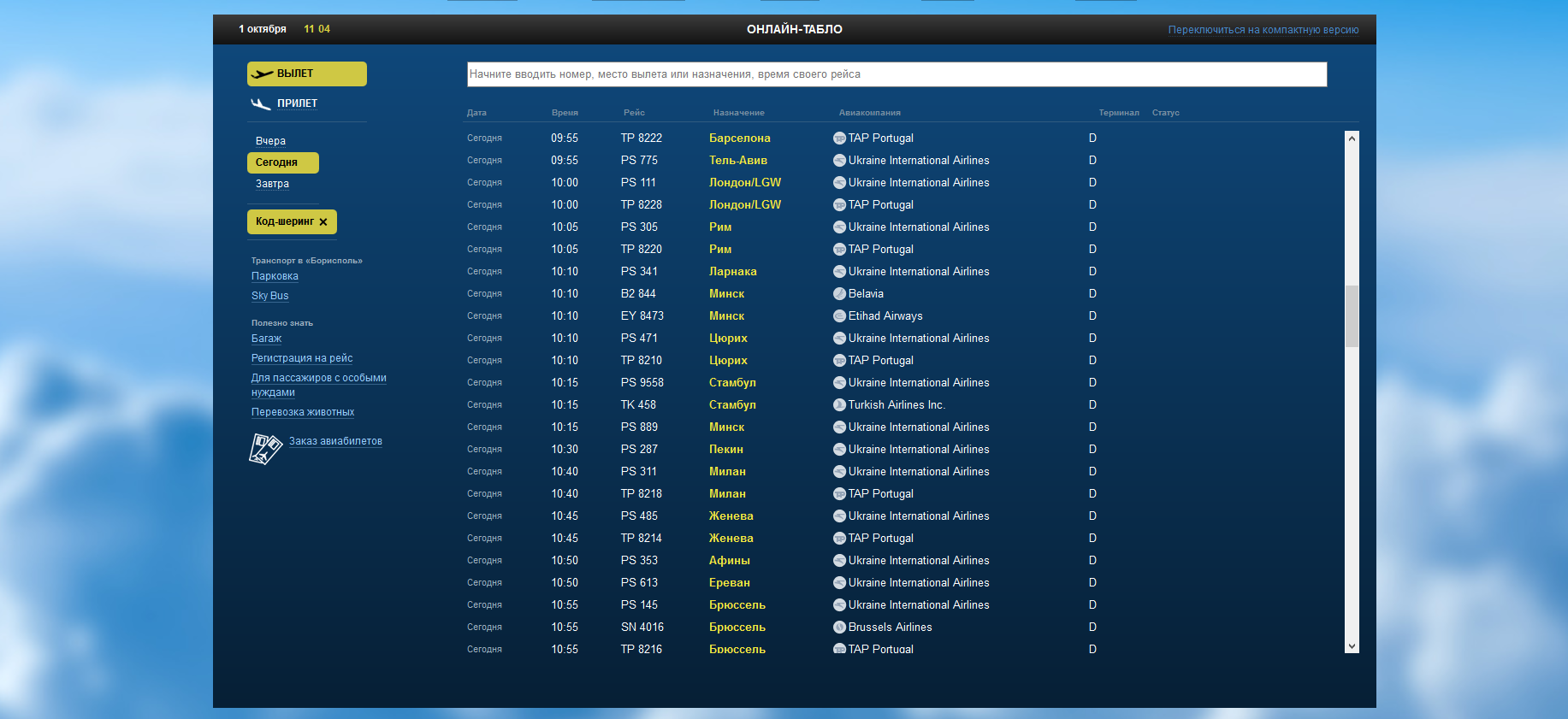Select the Завтра day filter
This screenshot has height=719, width=1568.
point(272,184)
